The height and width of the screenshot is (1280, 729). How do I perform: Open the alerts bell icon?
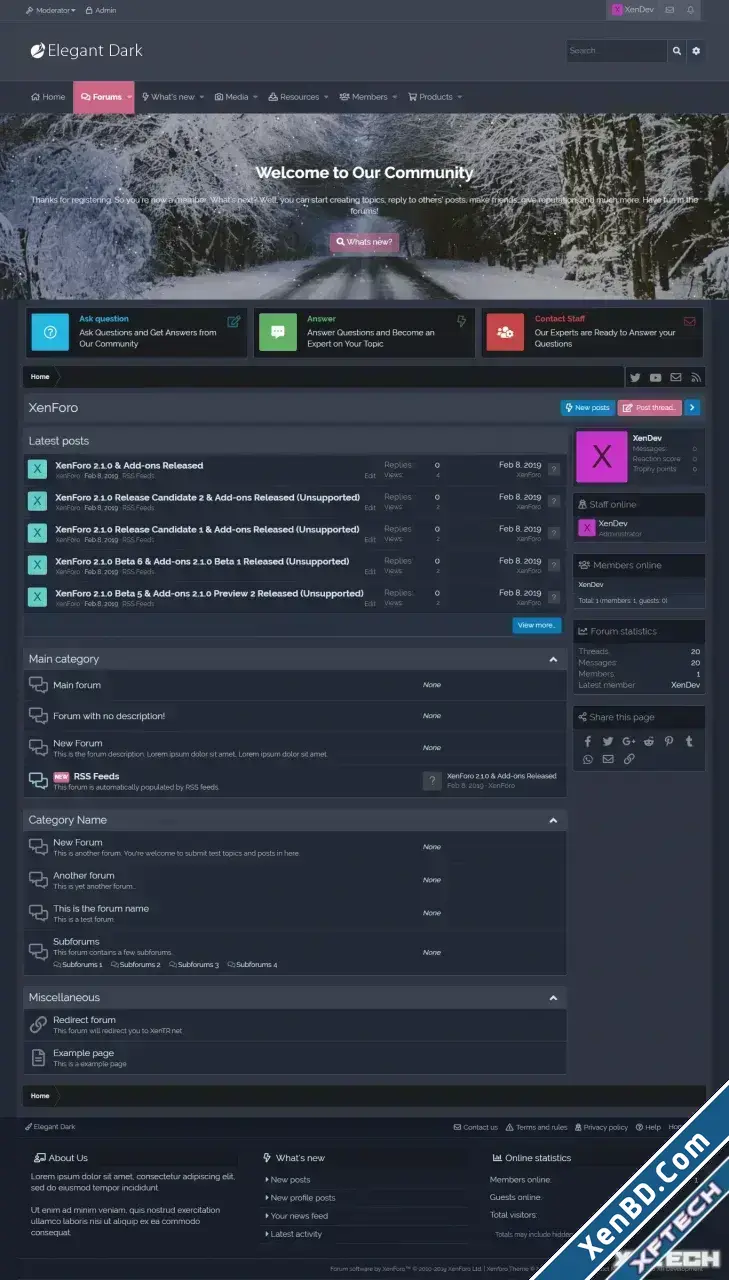tap(690, 10)
